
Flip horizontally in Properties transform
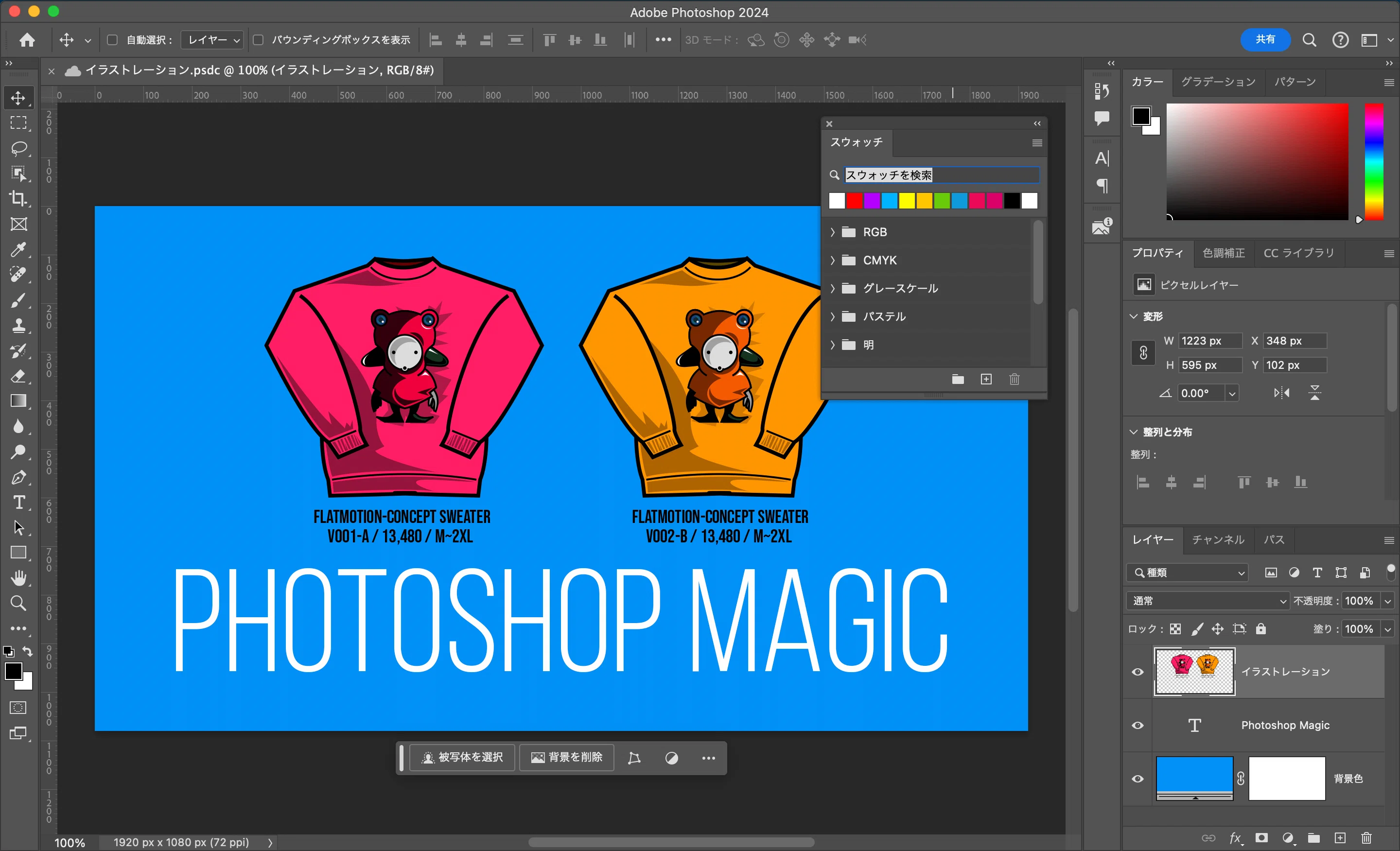1281,393
